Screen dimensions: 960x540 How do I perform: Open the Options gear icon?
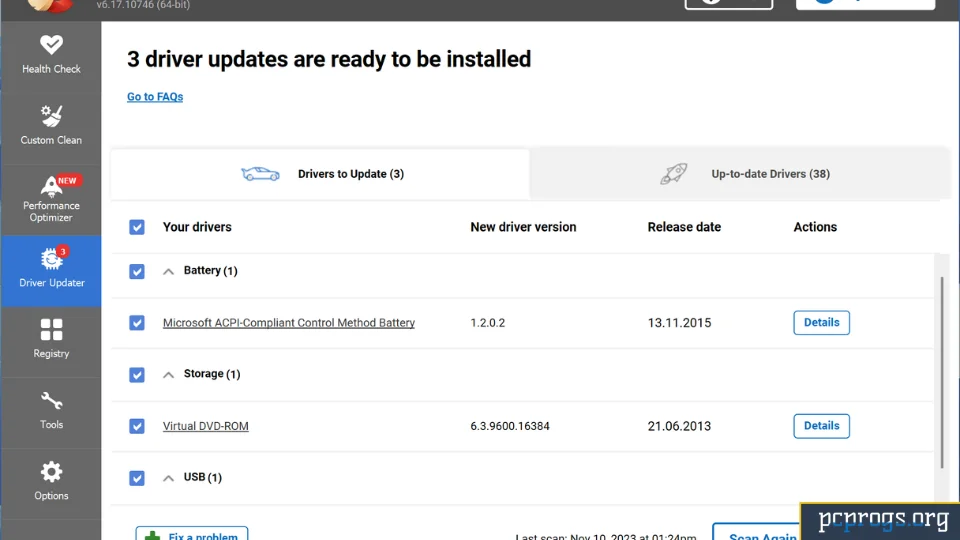click(51, 472)
